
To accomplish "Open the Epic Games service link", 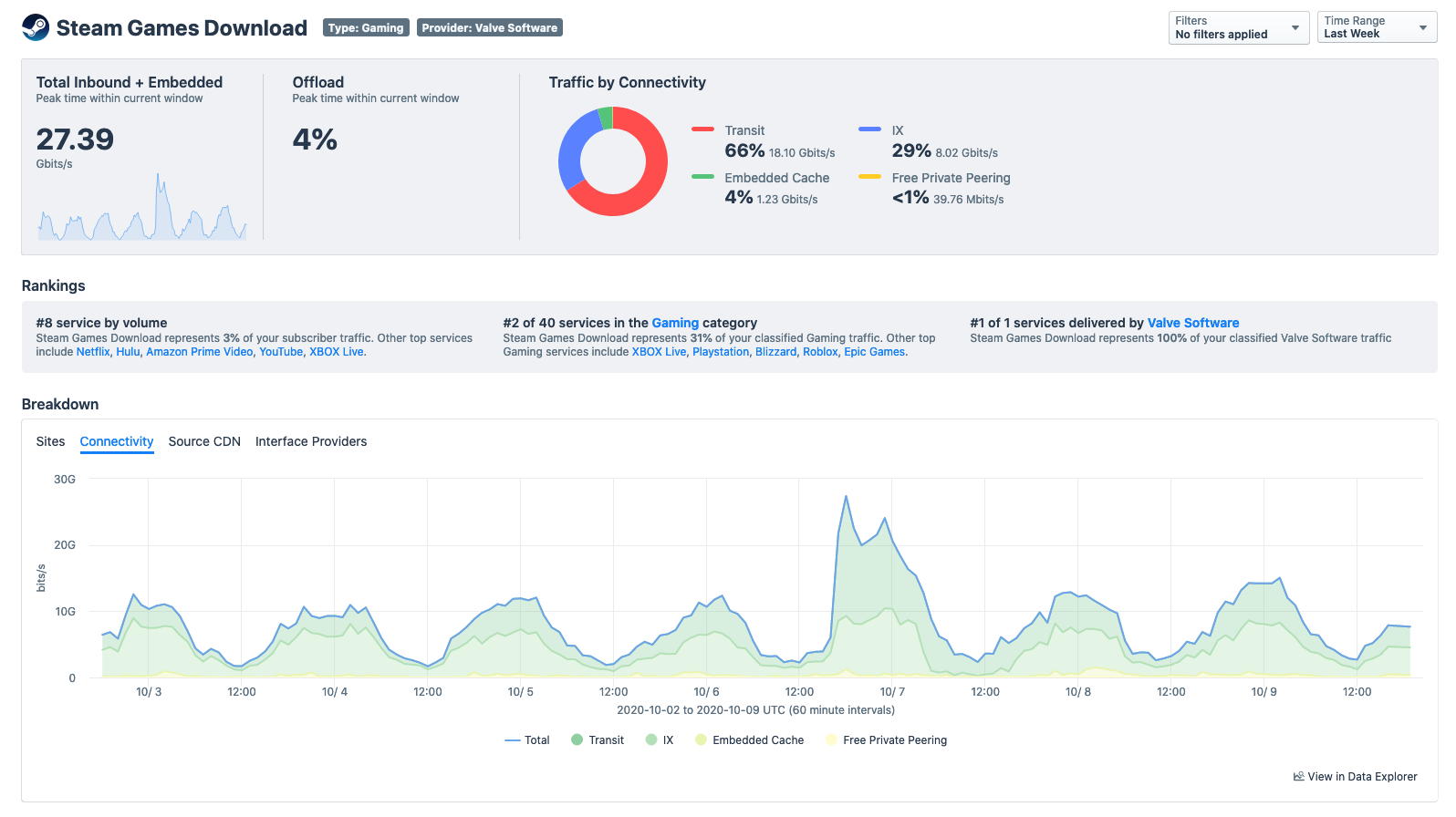I will tap(875, 352).
